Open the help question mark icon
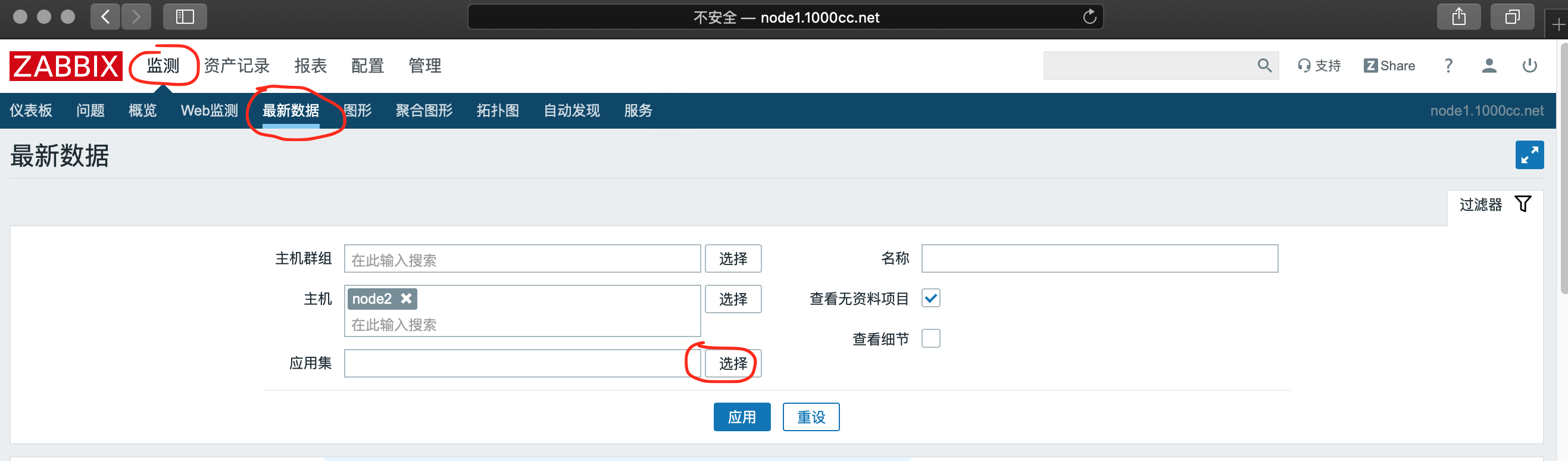The height and width of the screenshot is (461, 1568). (1448, 66)
